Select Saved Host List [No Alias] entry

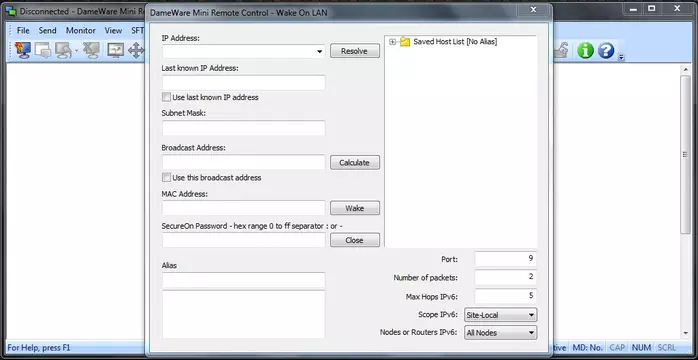tap(455, 42)
